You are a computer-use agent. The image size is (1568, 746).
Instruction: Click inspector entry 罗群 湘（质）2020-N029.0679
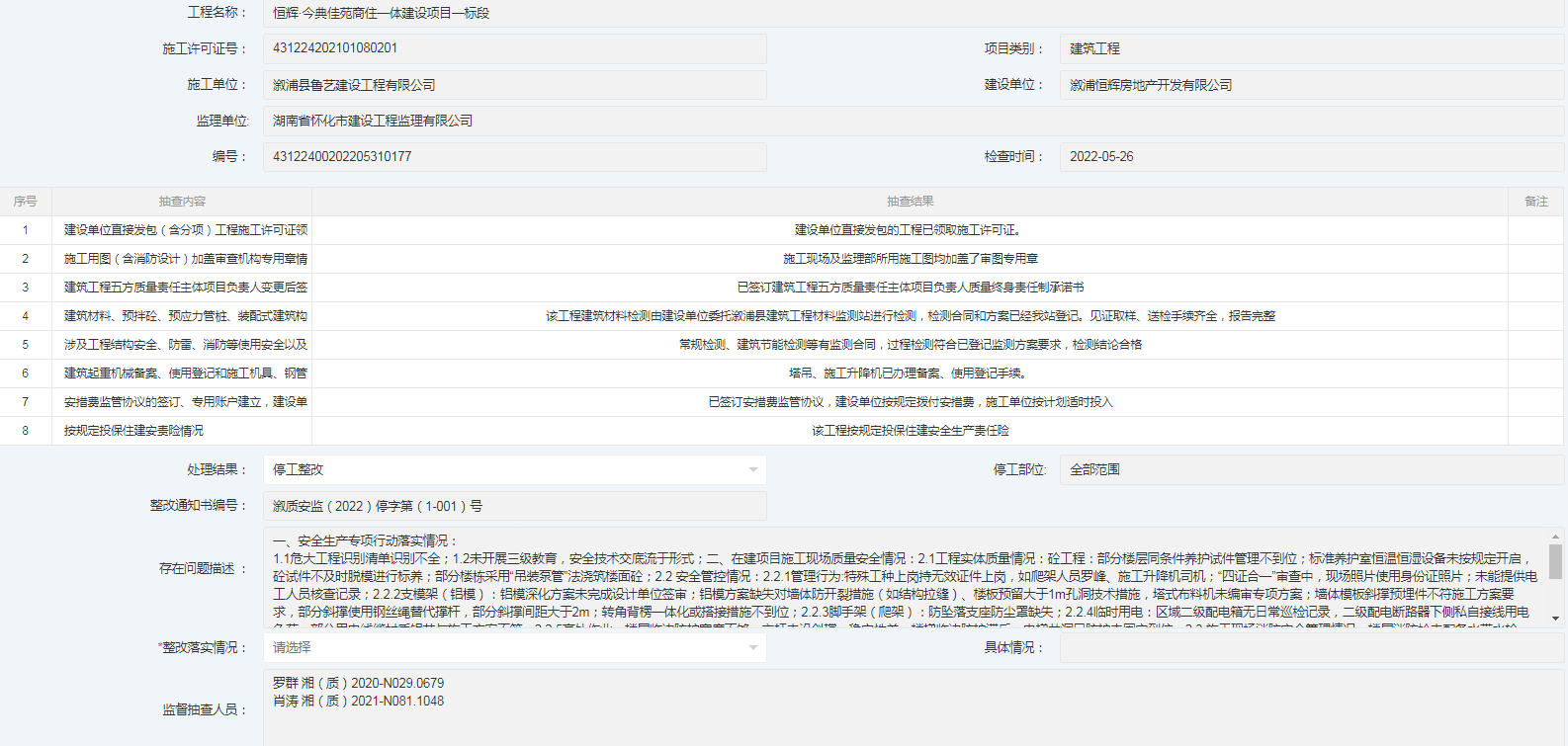pyautogui.click(x=358, y=683)
